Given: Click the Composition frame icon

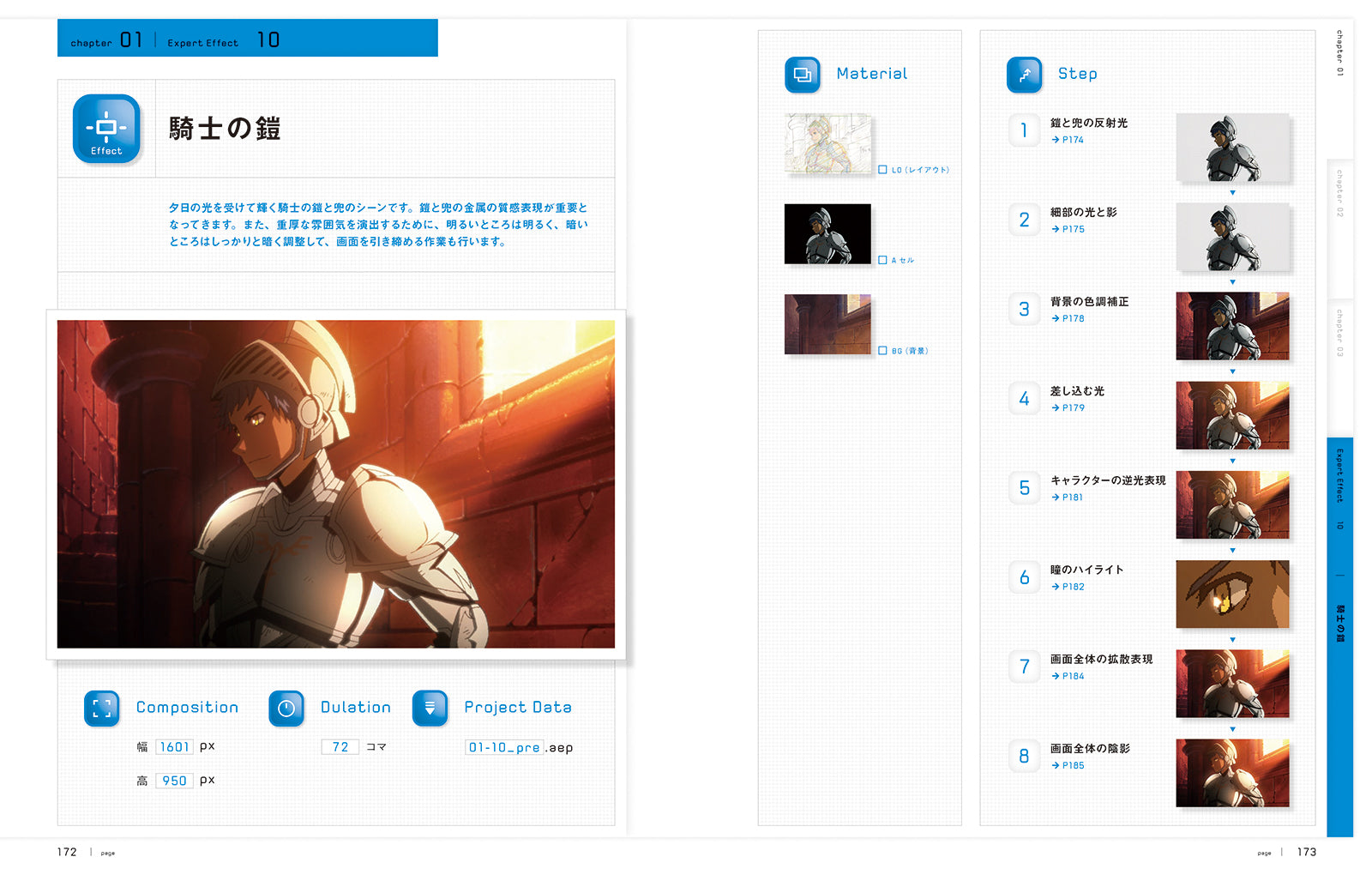Looking at the screenshot, I should 102,709.
